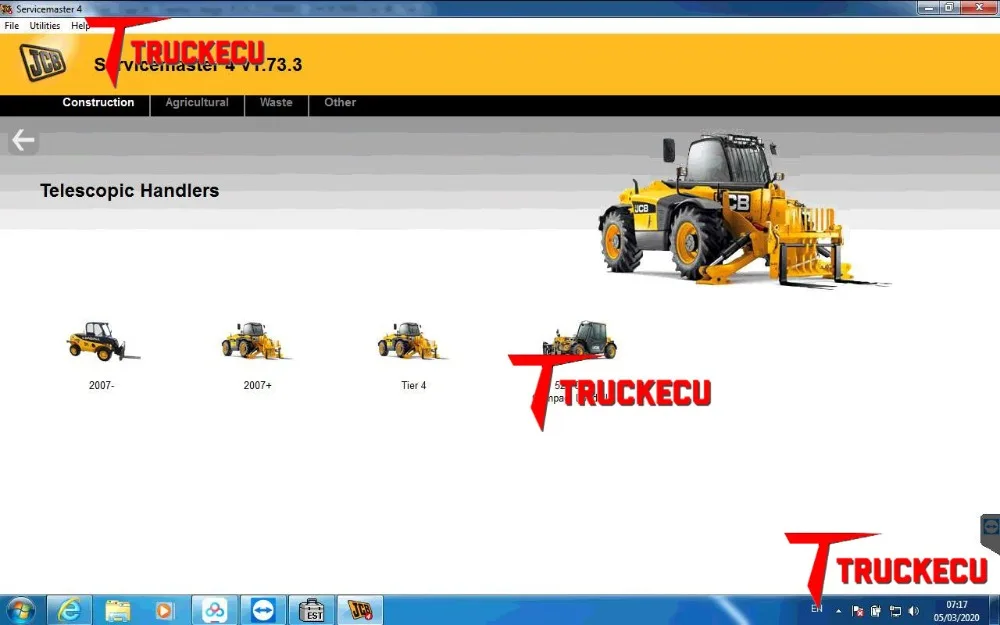Screen dimensions: 1000x625
Task: Click the Servicemaster 4 title bar icon
Action: point(7,9)
